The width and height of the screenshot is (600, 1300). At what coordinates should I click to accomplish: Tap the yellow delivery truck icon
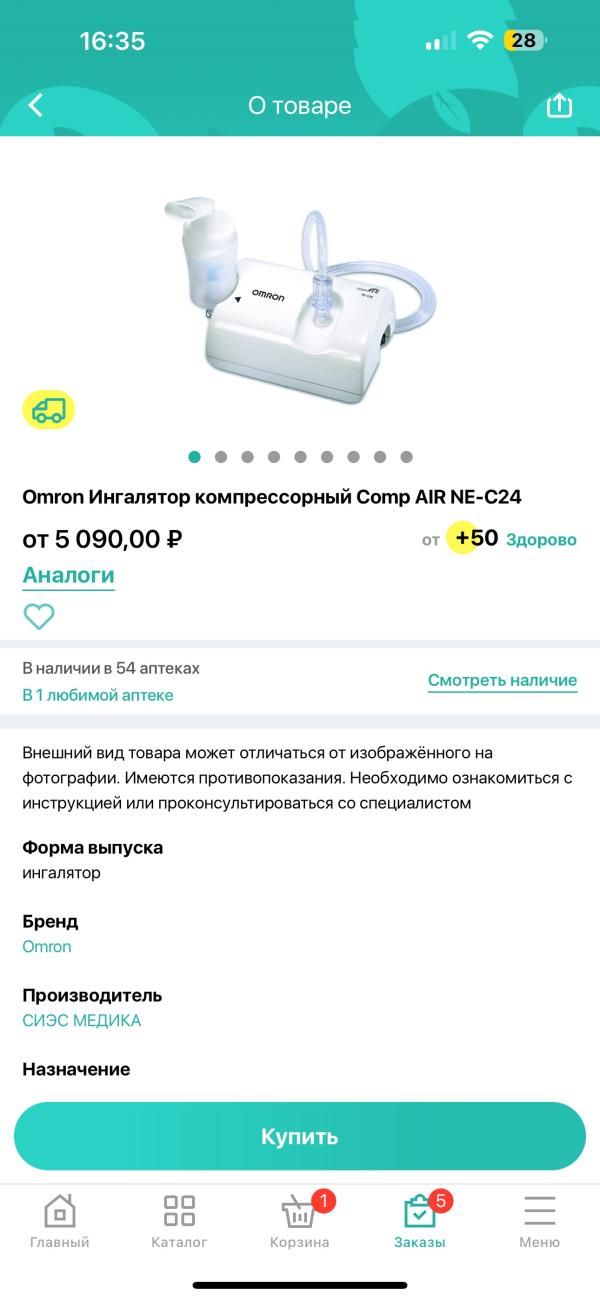(x=49, y=409)
